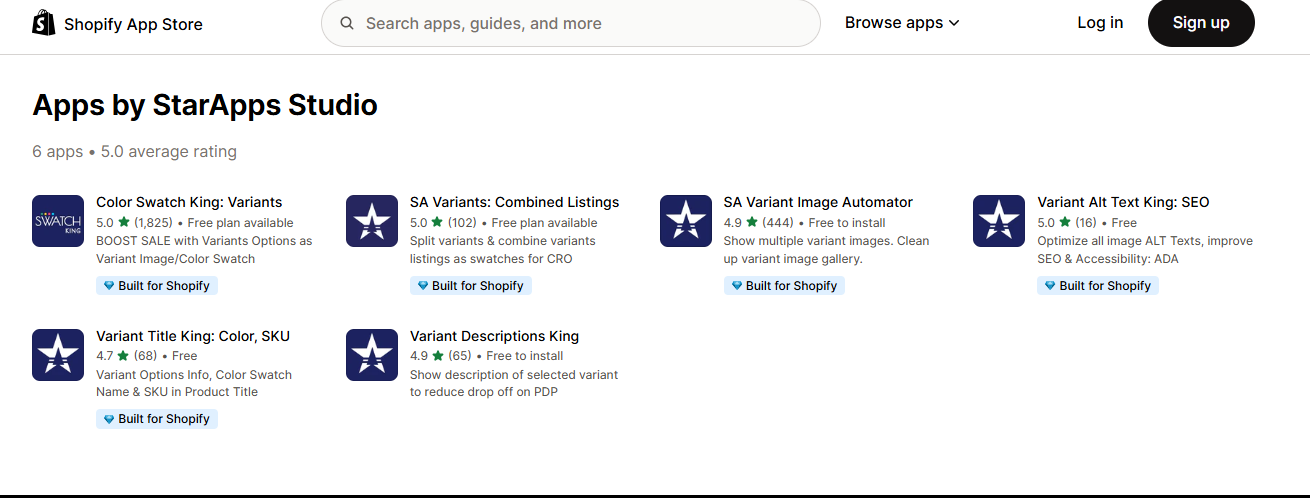Select the SA Variant Image Automator title
The height and width of the screenshot is (498, 1310).
click(x=818, y=202)
